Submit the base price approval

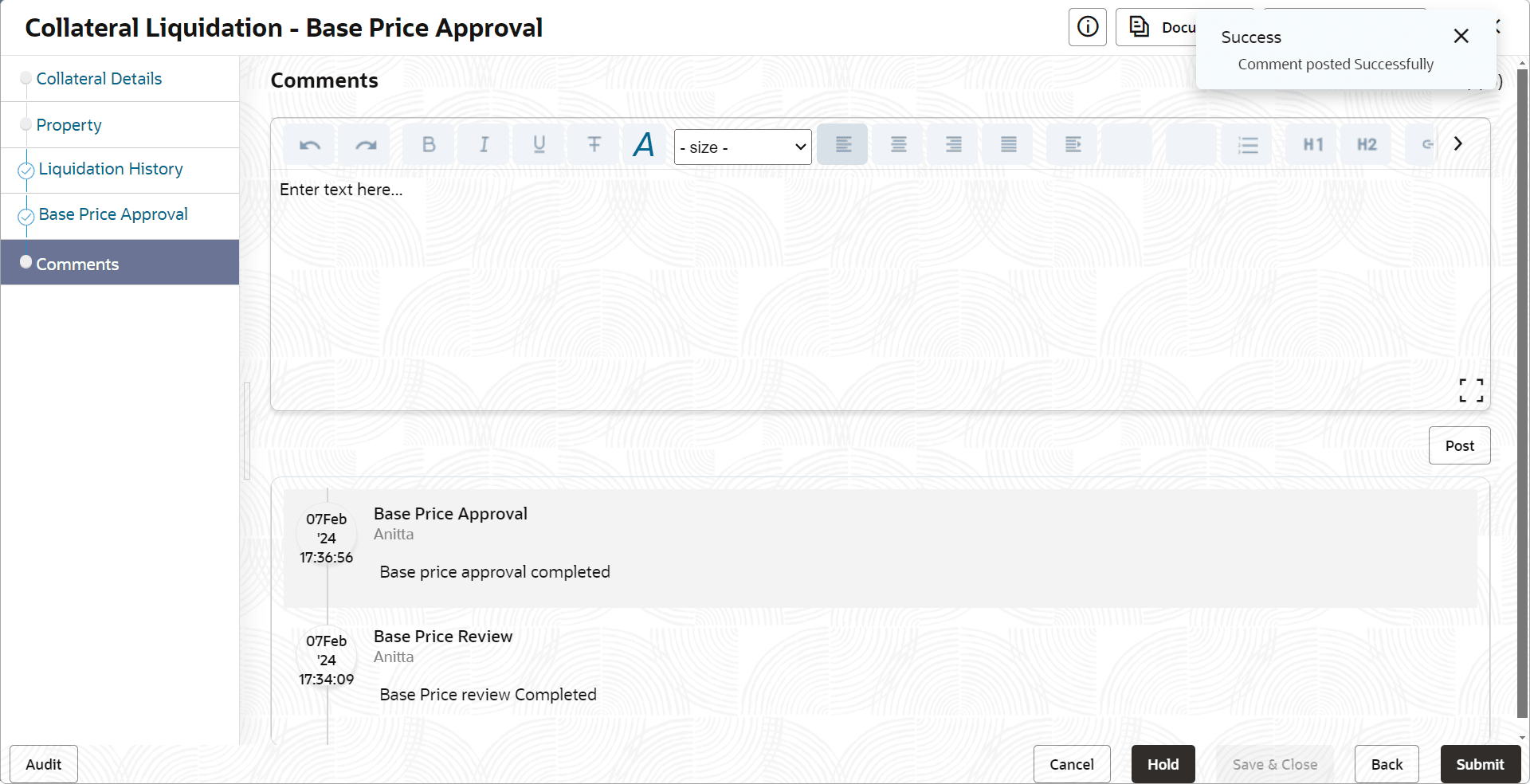coord(1480,764)
